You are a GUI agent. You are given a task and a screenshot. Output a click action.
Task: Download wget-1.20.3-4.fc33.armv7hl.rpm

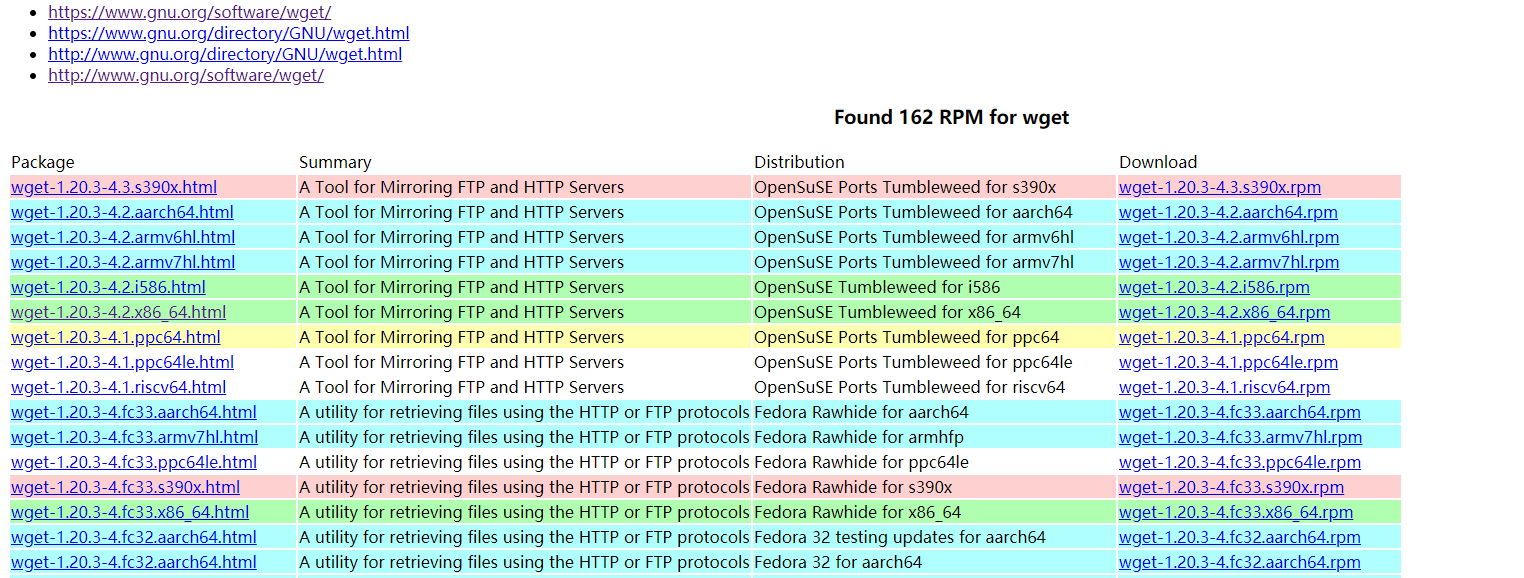click(x=1240, y=437)
